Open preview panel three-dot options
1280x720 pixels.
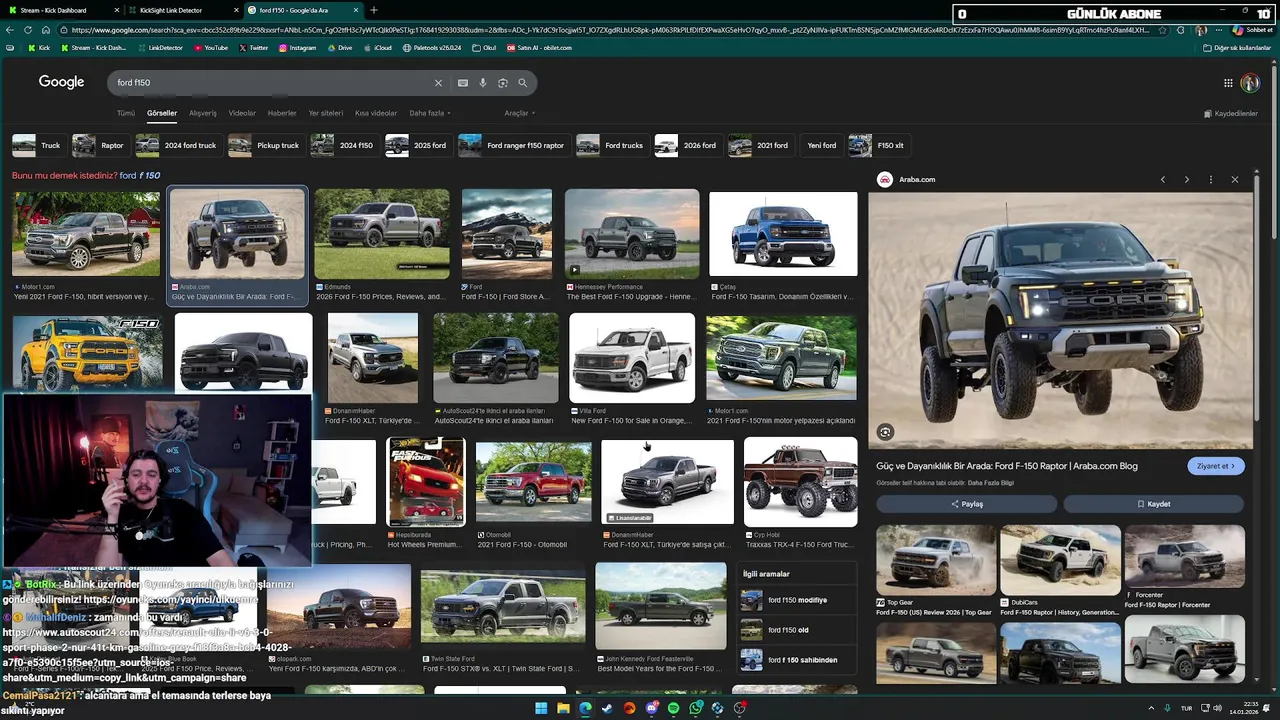pos(1211,180)
